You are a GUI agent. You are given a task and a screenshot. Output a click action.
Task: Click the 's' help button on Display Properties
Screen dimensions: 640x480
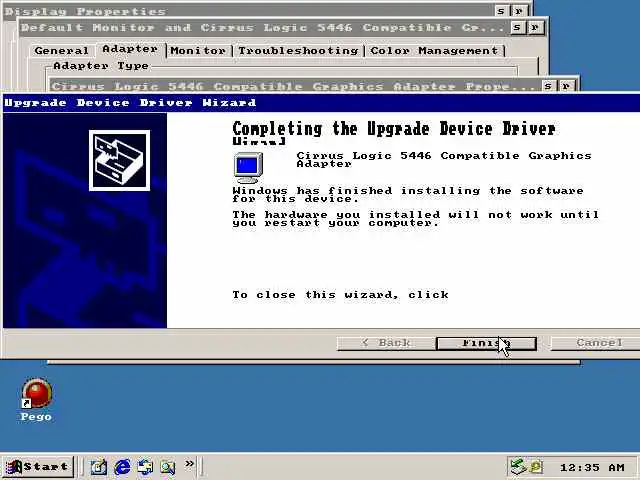point(500,11)
